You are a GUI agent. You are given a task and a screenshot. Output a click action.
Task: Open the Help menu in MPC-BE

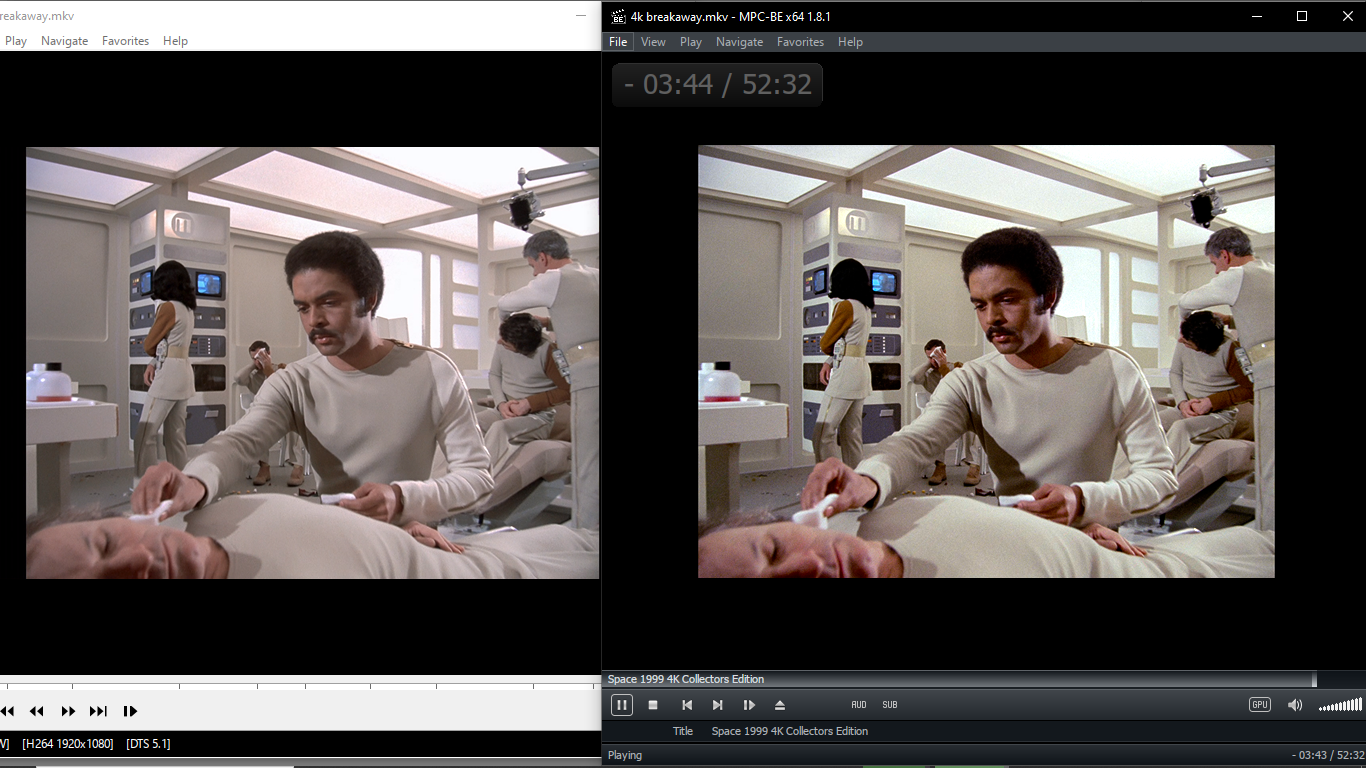click(x=850, y=42)
